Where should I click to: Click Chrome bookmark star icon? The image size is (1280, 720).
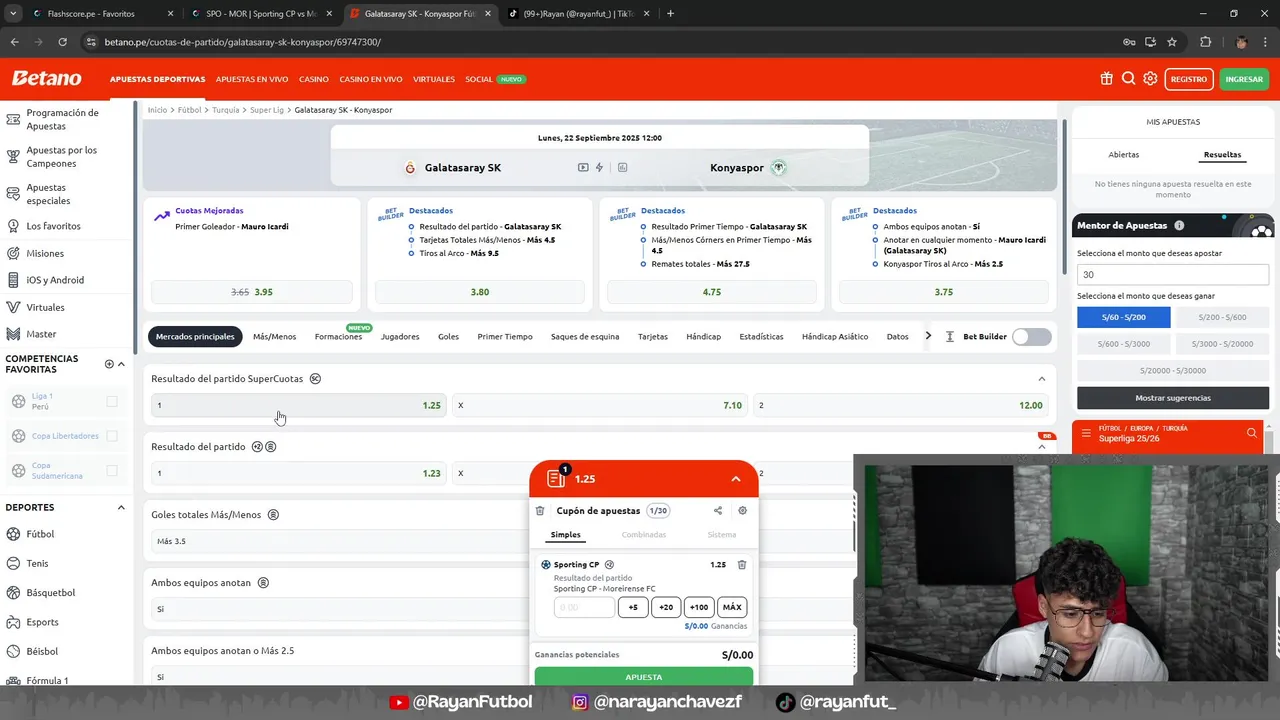(1172, 42)
